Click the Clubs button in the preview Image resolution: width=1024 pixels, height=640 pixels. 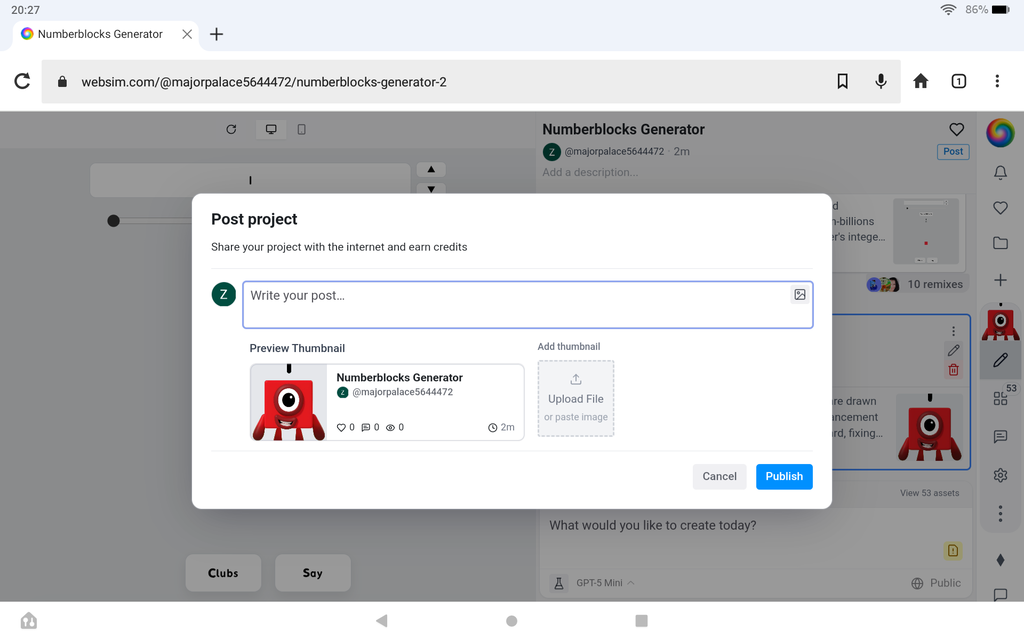coord(223,573)
